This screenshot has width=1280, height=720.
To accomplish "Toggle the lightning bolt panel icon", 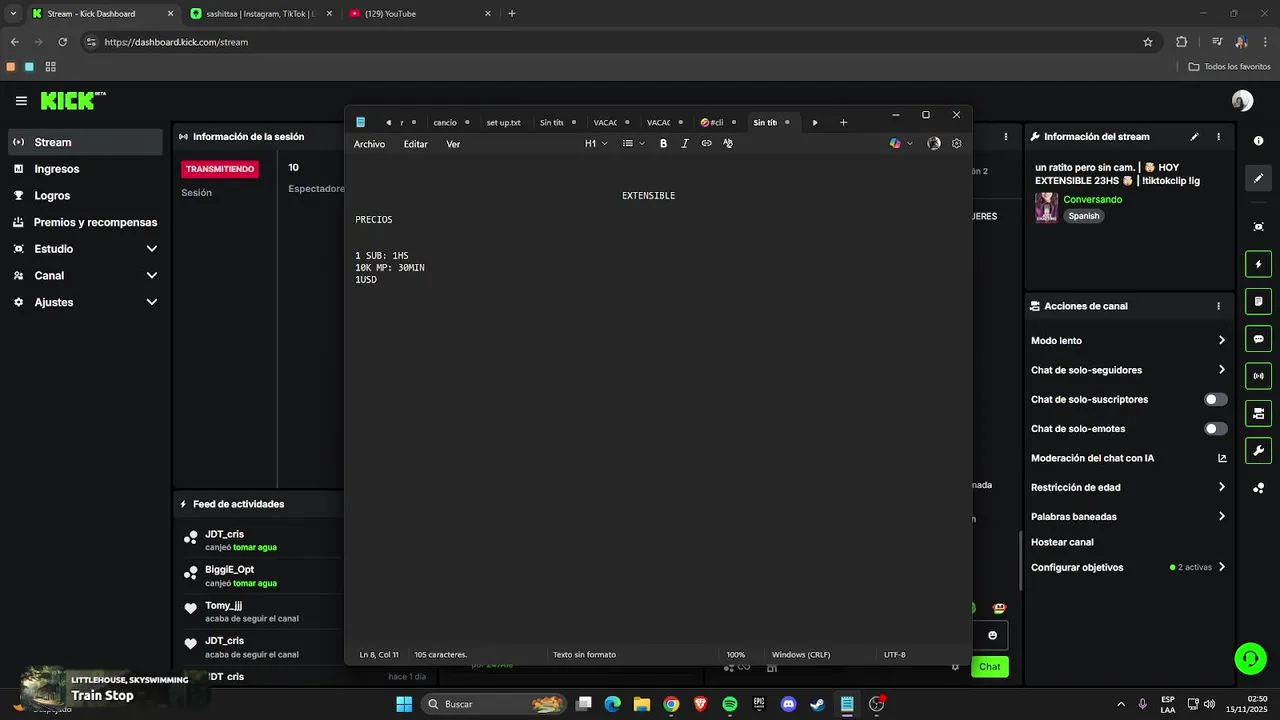I will tap(1258, 265).
